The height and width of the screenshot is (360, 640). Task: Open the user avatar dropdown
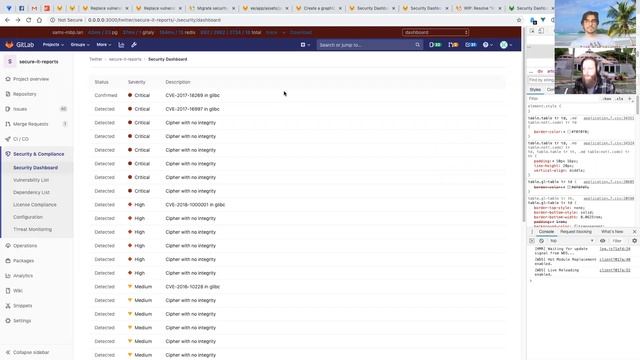[x=506, y=45]
